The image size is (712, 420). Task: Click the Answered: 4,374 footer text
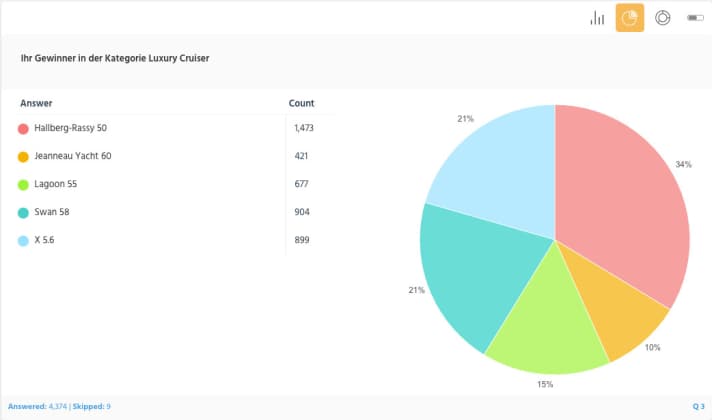[38, 406]
